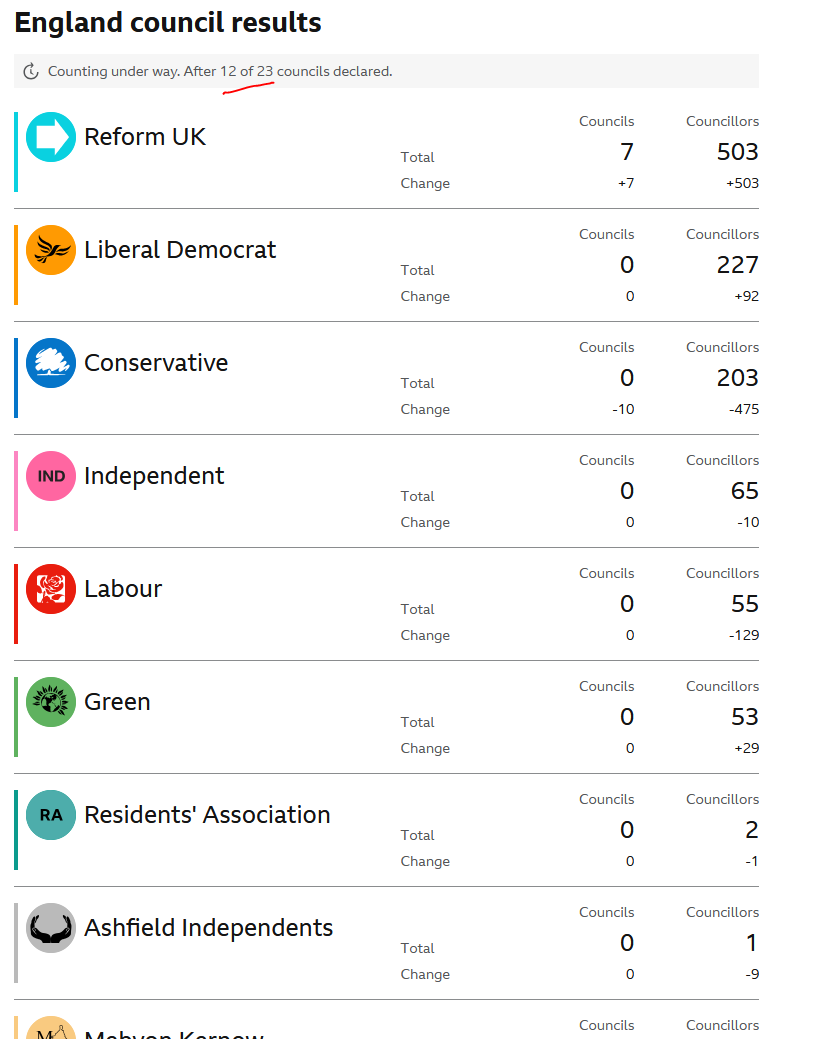Click the England council results heading
This screenshot has width=830, height=1039.
[x=168, y=23]
